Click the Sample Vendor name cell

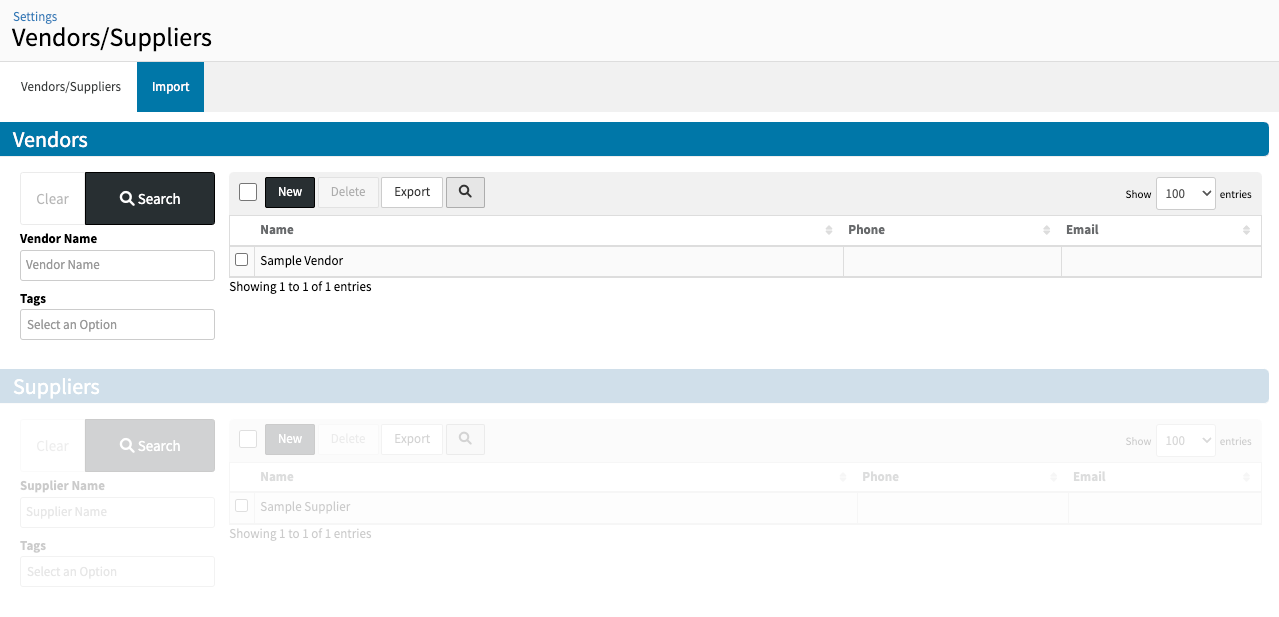[548, 261]
